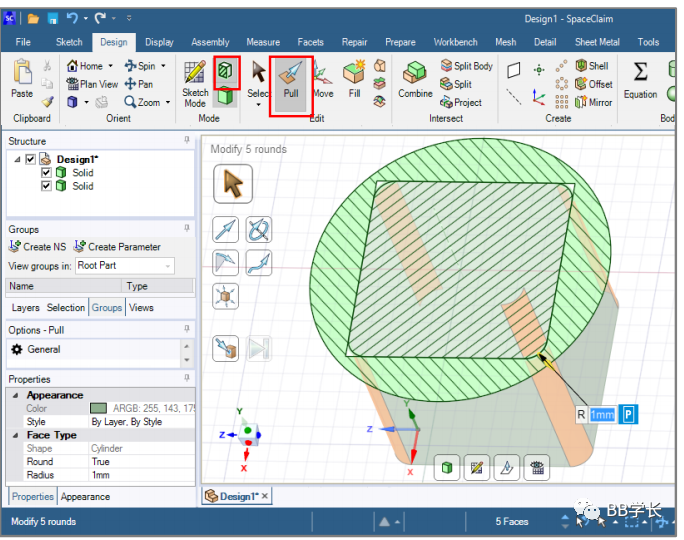Click the Mirror tool

[x=594, y=103]
